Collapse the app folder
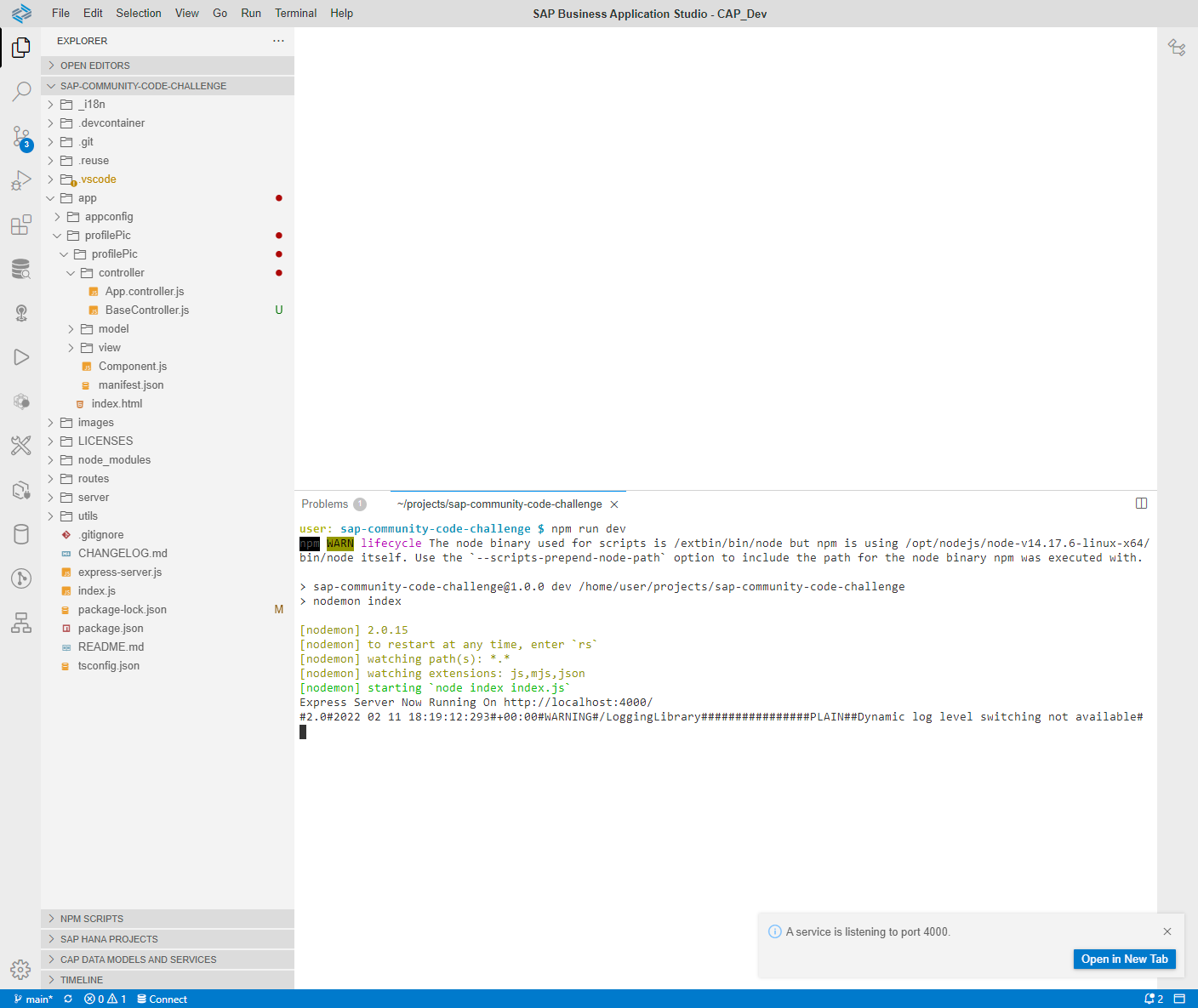Viewport: 1198px width, 1008px height. pos(168,198)
